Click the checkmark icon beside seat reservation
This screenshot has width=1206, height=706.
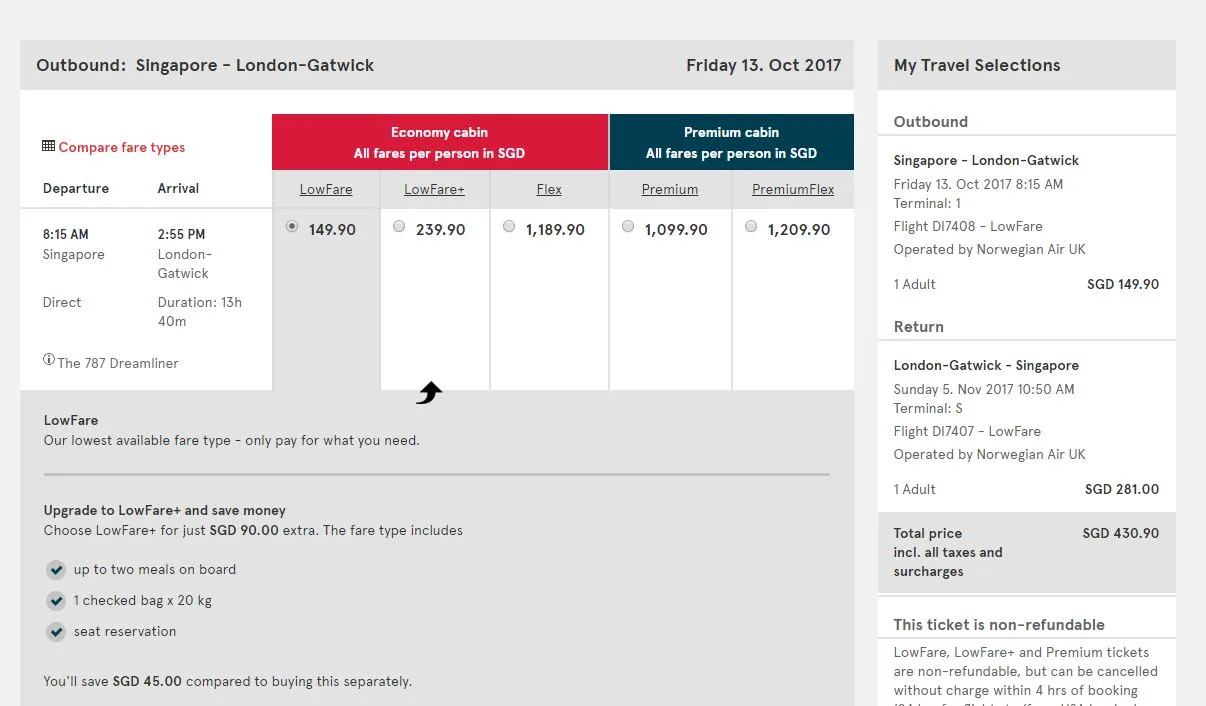56,632
